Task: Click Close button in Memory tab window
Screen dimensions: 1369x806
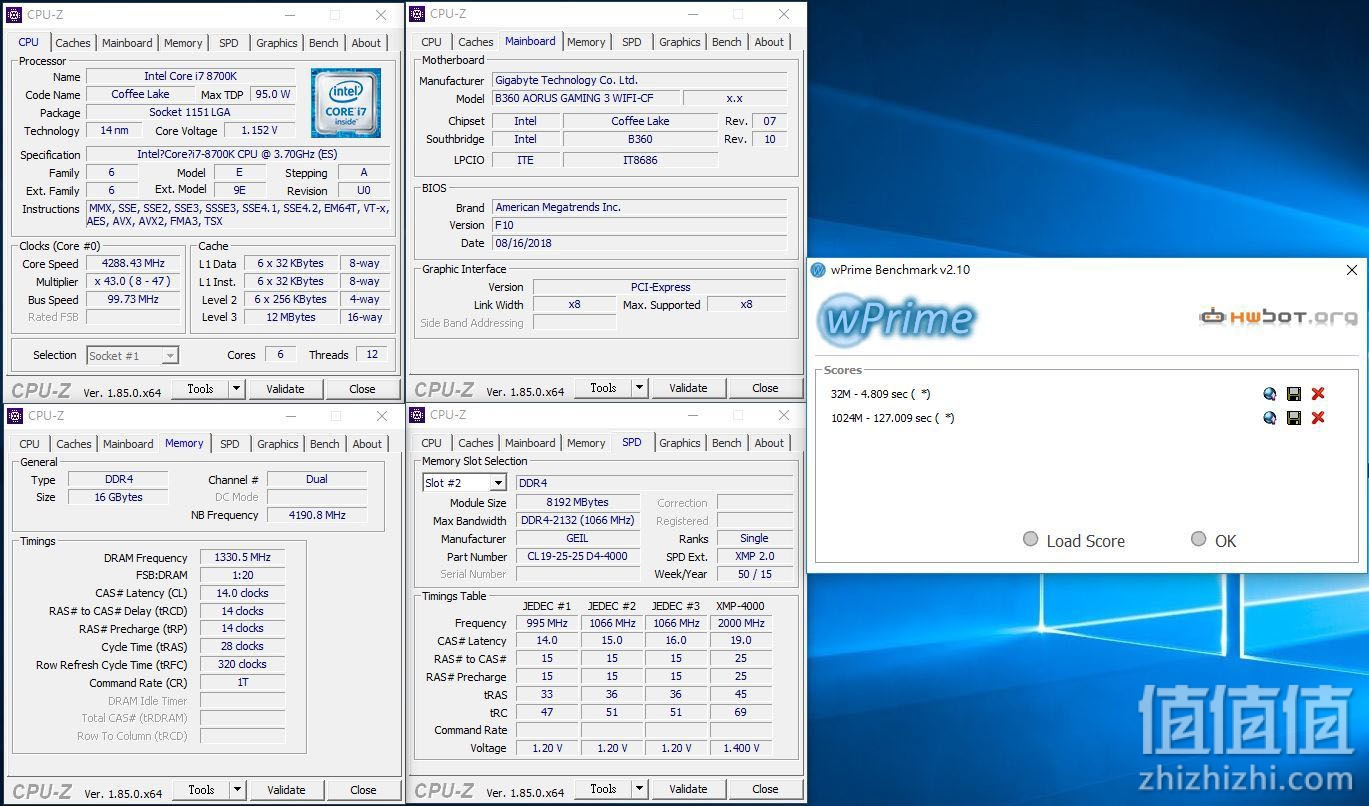Action: tap(364, 790)
